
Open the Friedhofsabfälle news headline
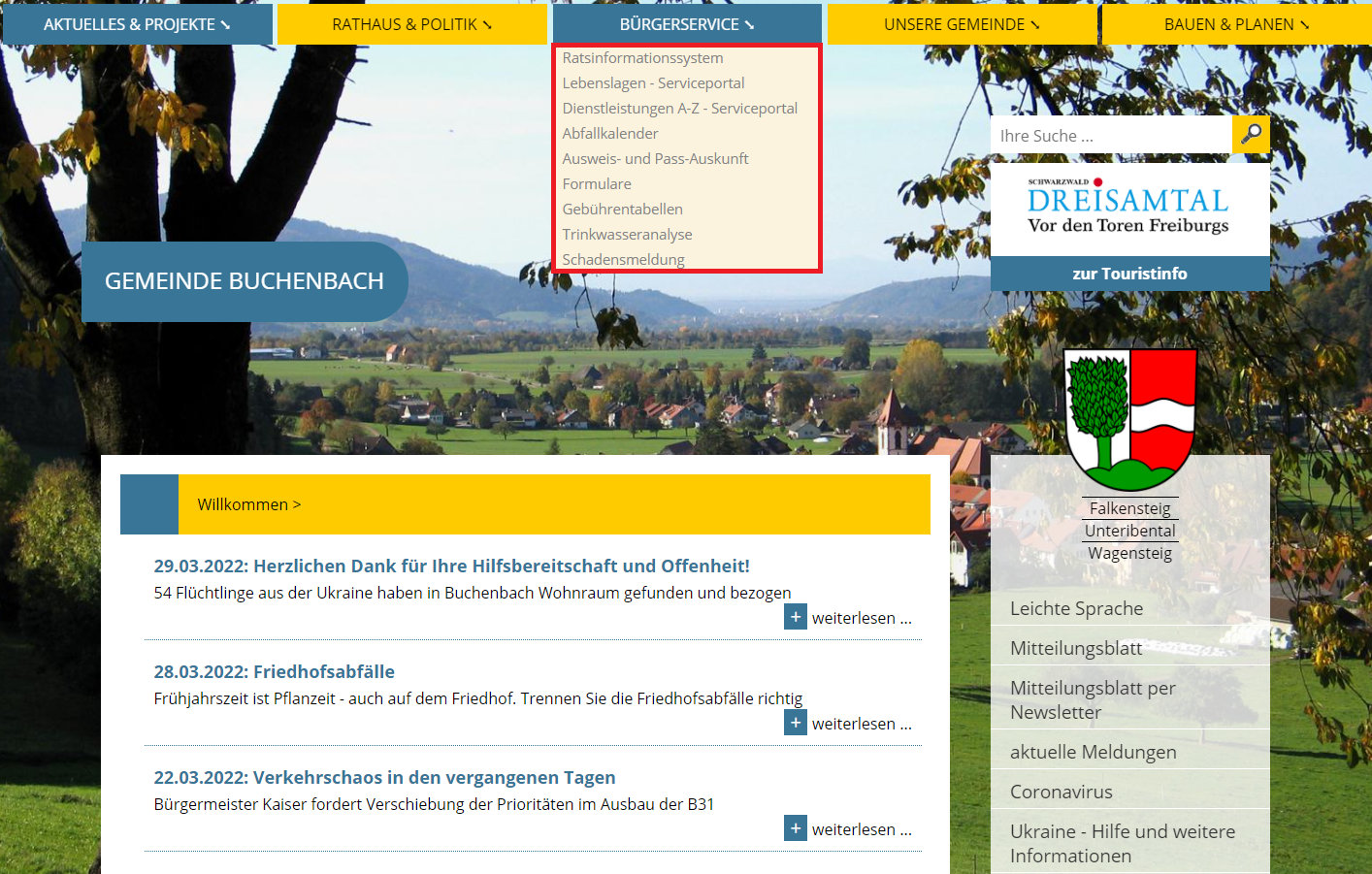[x=274, y=671]
